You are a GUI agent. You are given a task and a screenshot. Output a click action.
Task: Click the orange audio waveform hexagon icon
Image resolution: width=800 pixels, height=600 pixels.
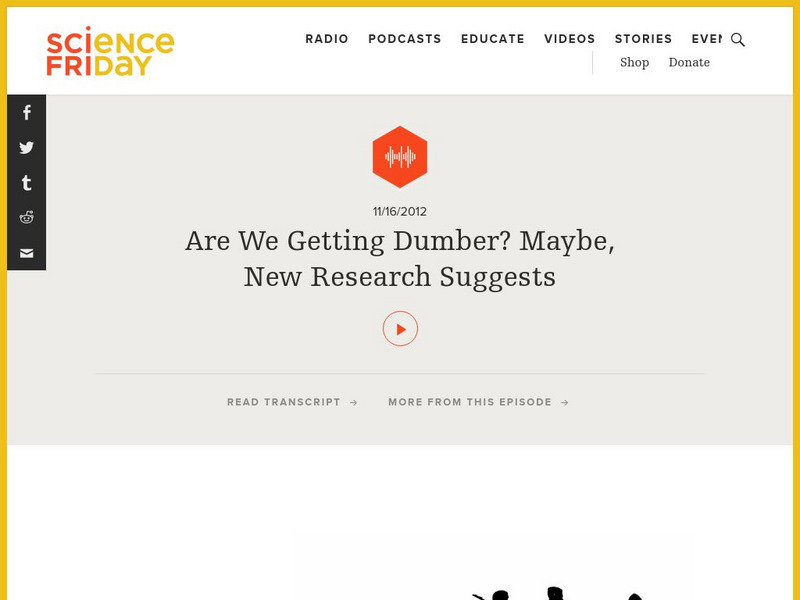400,156
